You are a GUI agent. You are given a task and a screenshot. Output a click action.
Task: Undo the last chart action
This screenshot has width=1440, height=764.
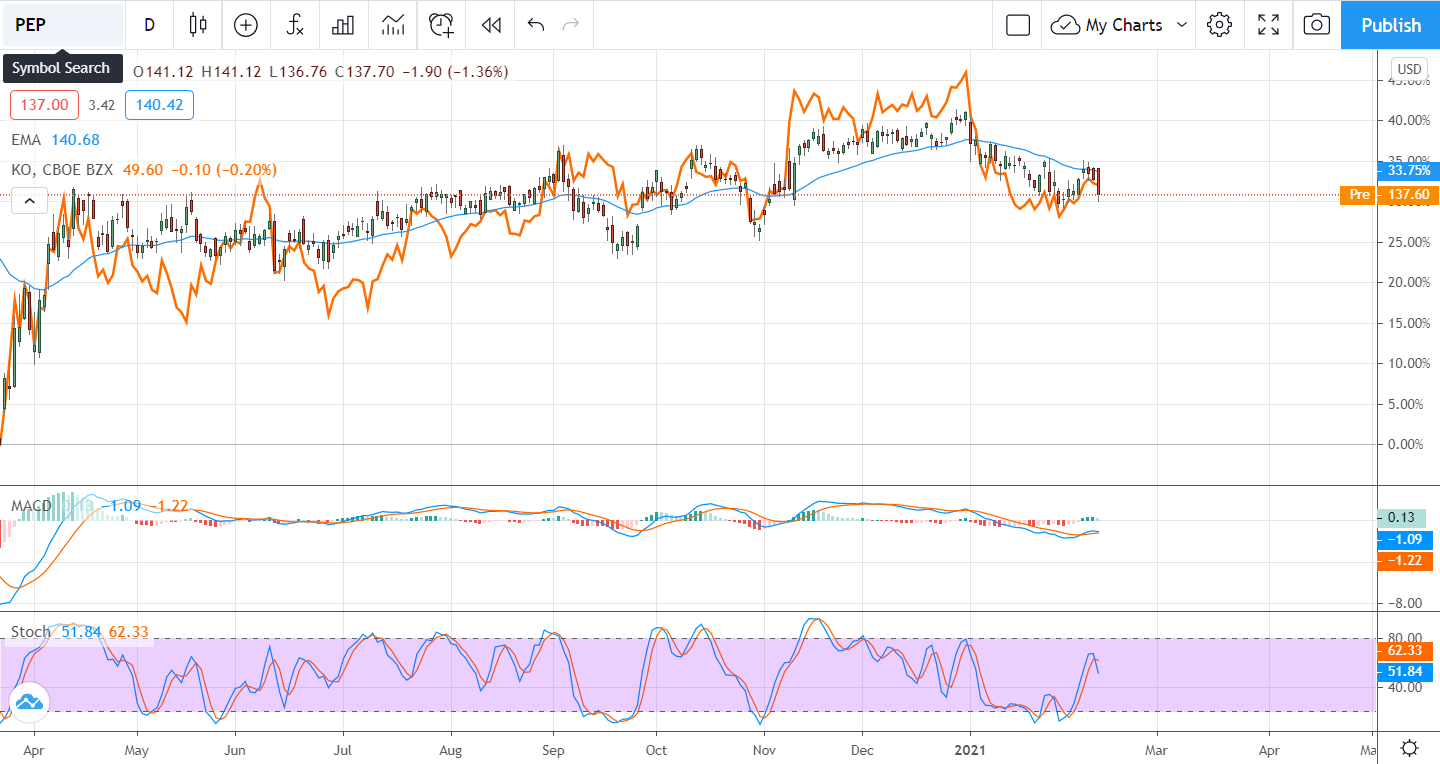click(x=536, y=25)
